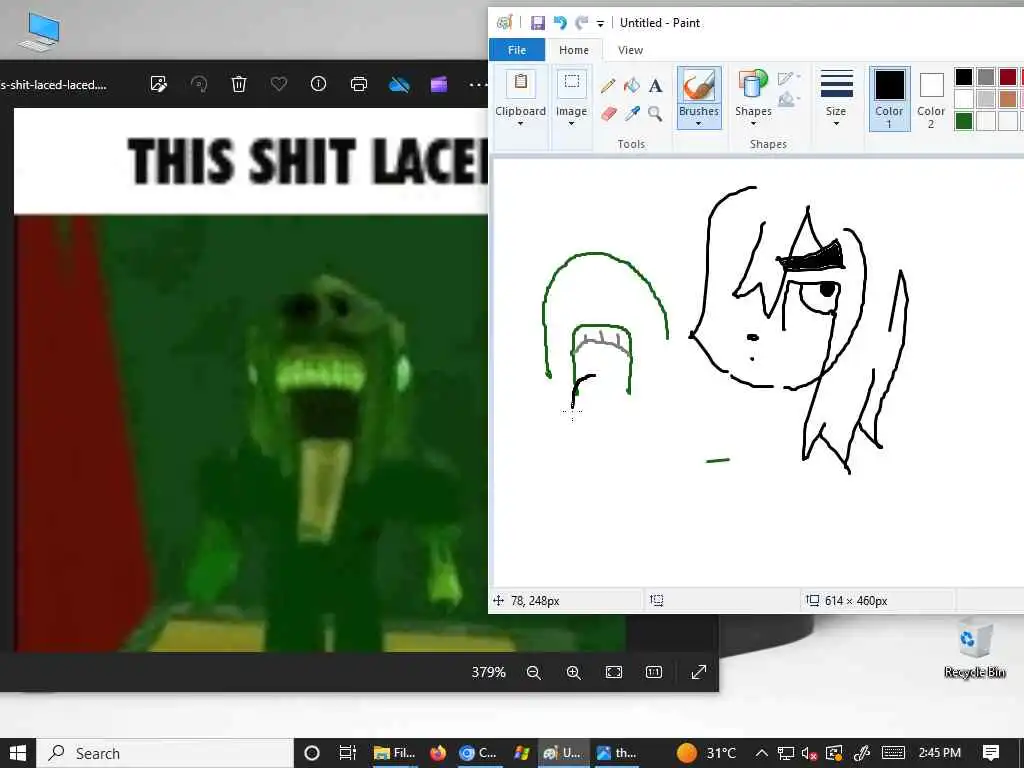Open the notification Action Center
This screenshot has height=768, width=1024.
click(x=991, y=753)
